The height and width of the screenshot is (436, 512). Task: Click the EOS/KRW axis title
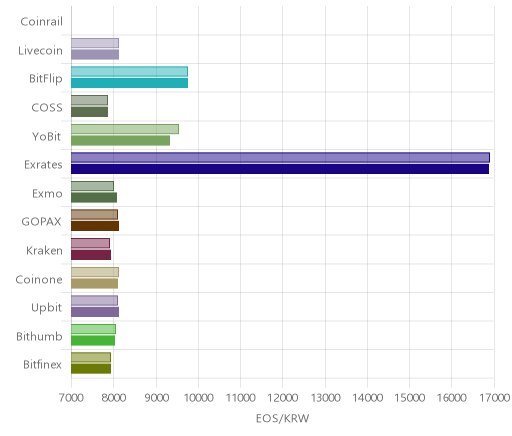click(282, 418)
